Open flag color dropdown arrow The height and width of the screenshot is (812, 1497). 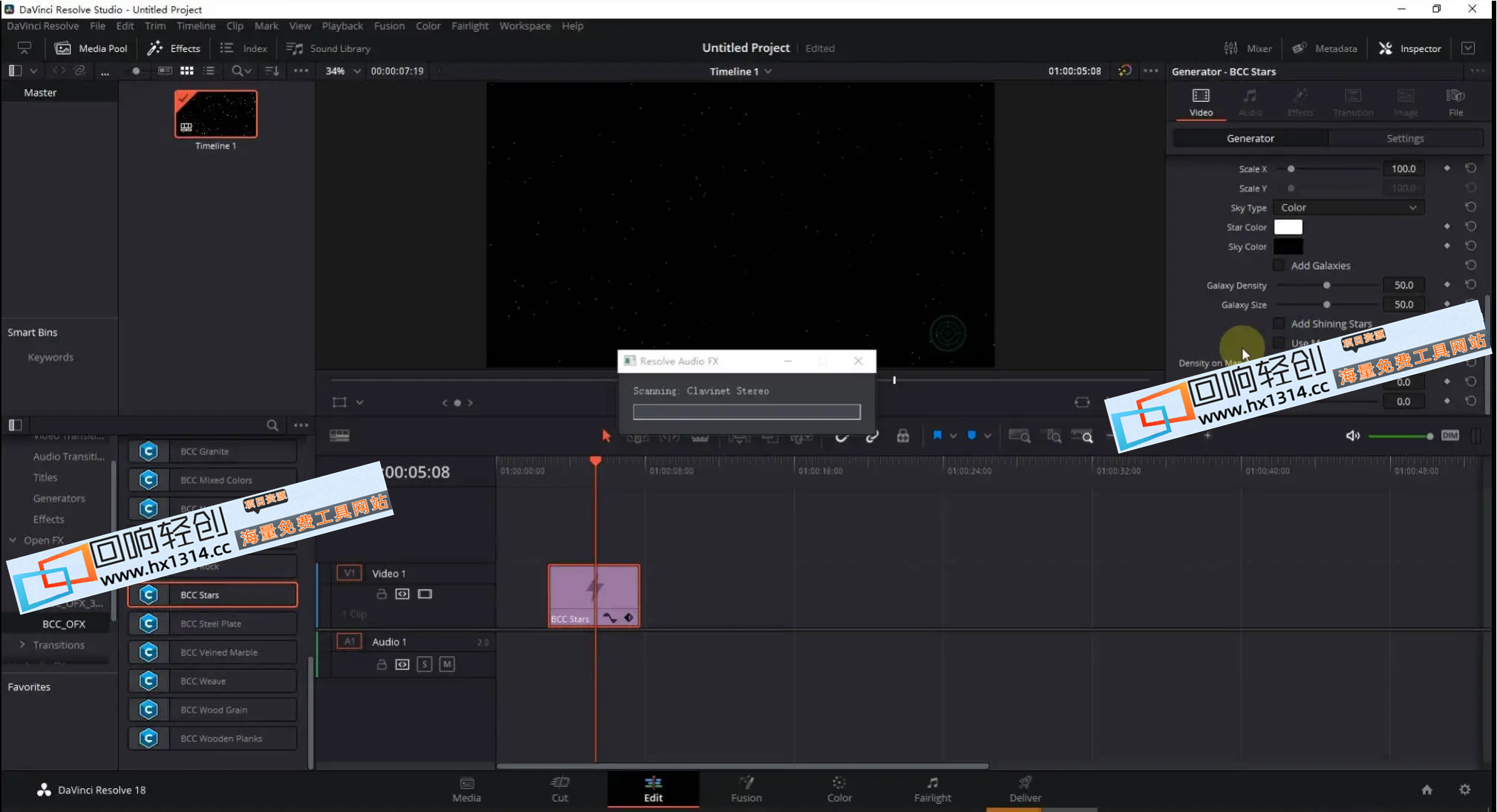point(953,436)
